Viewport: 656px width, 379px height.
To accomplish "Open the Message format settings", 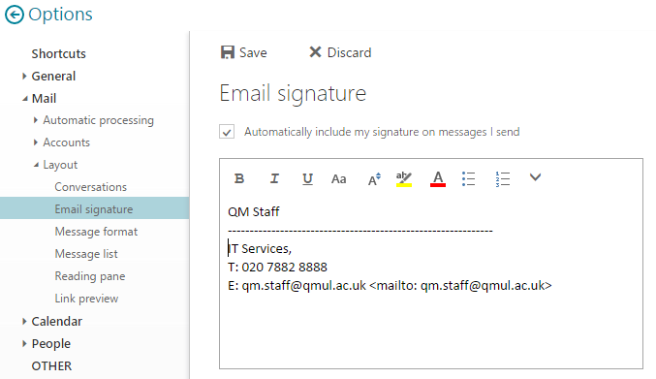I will [96, 232].
